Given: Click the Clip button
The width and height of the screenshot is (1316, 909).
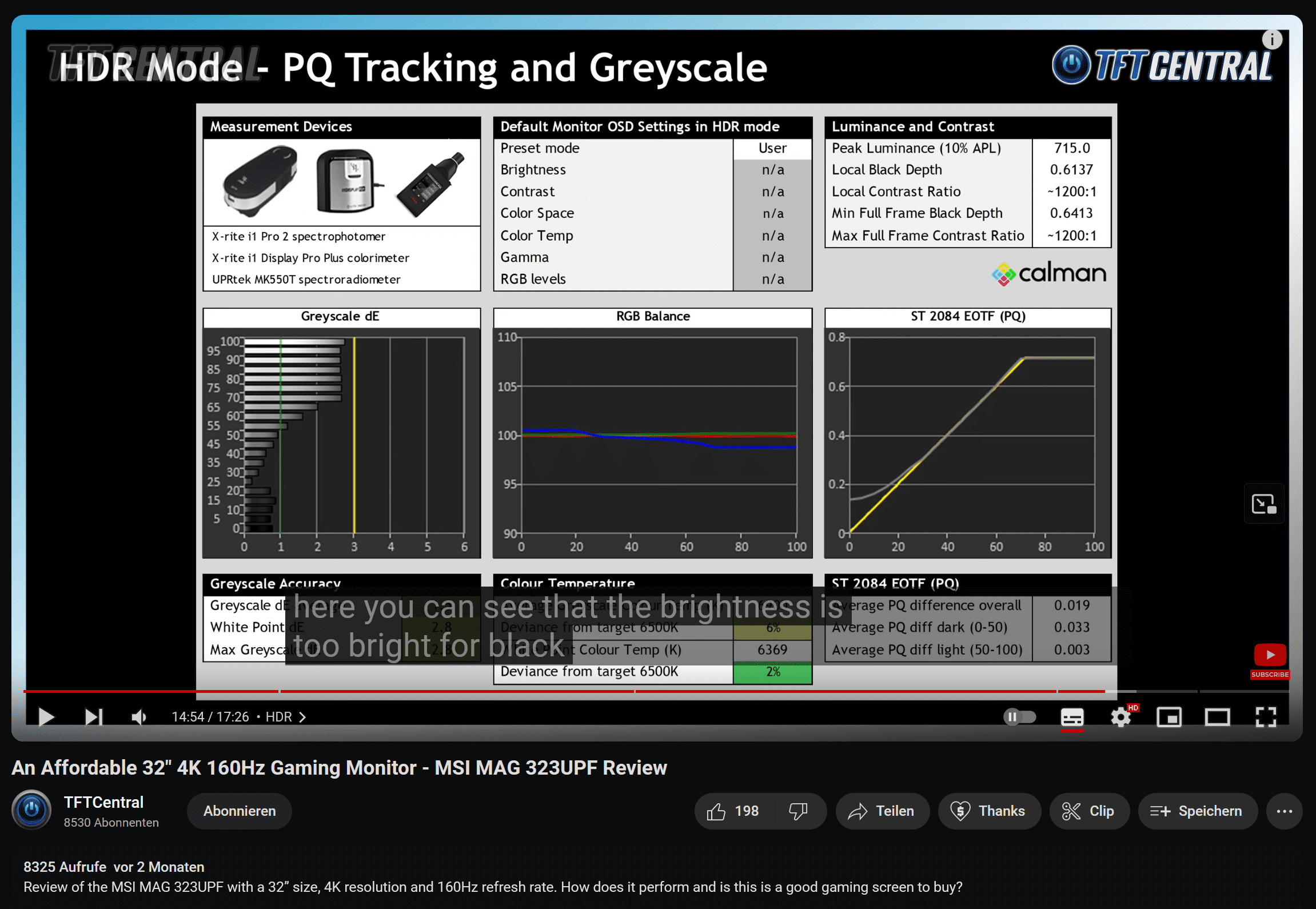Looking at the screenshot, I should point(1089,811).
